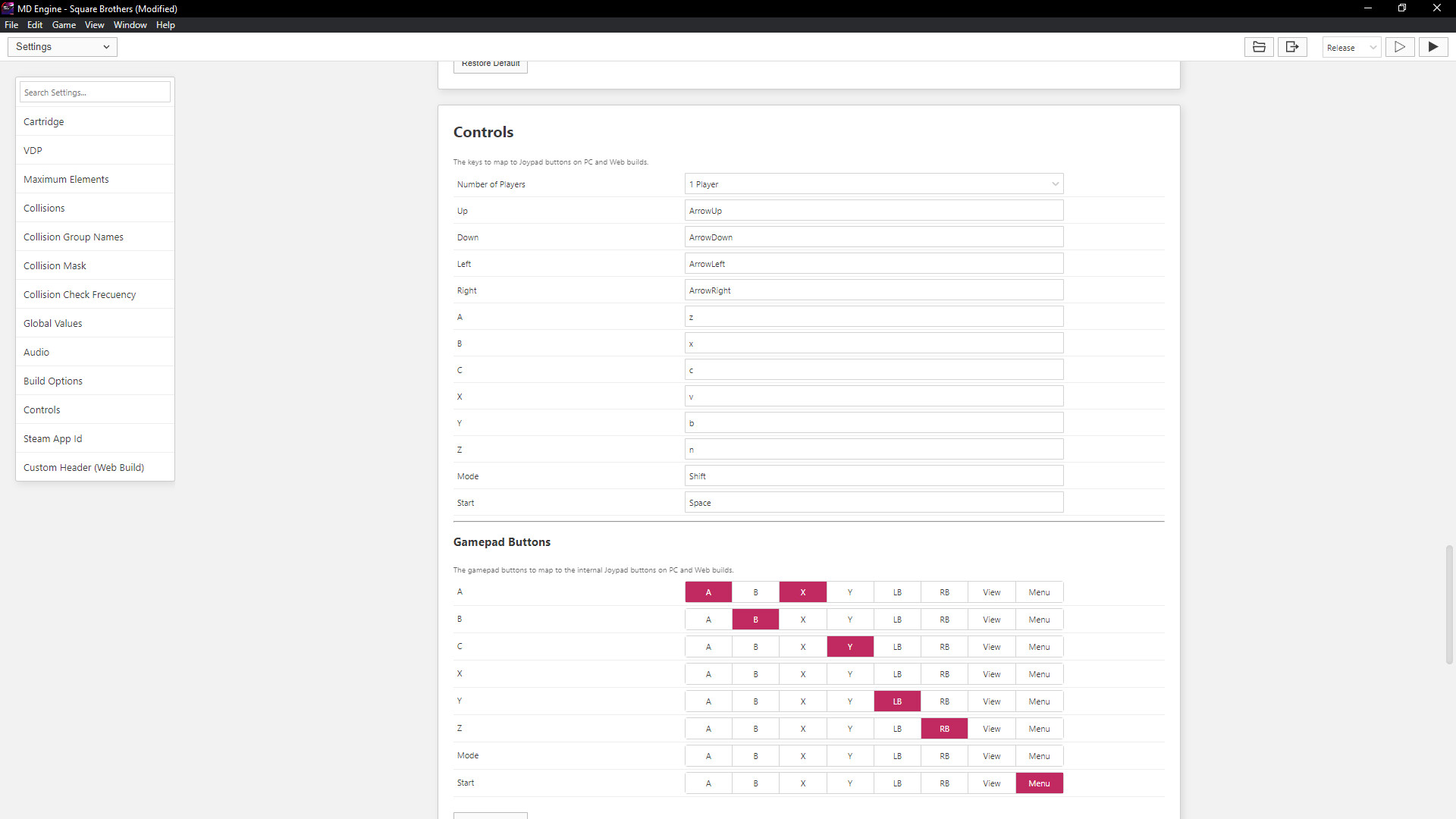
Task: Open the Number of Players dropdown
Action: (873, 184)
